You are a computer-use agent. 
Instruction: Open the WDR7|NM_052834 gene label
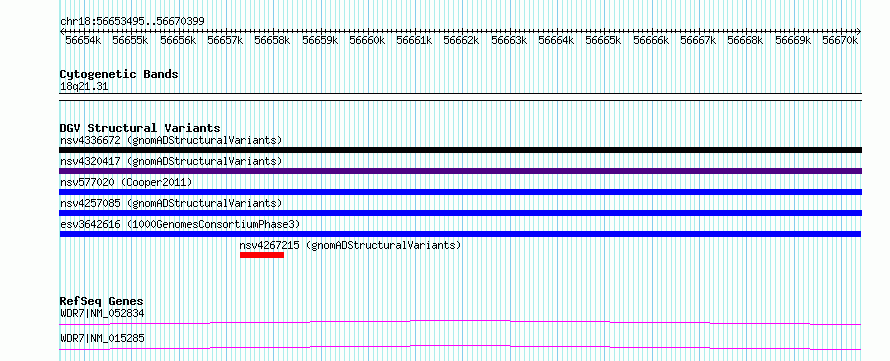[102, 313]
